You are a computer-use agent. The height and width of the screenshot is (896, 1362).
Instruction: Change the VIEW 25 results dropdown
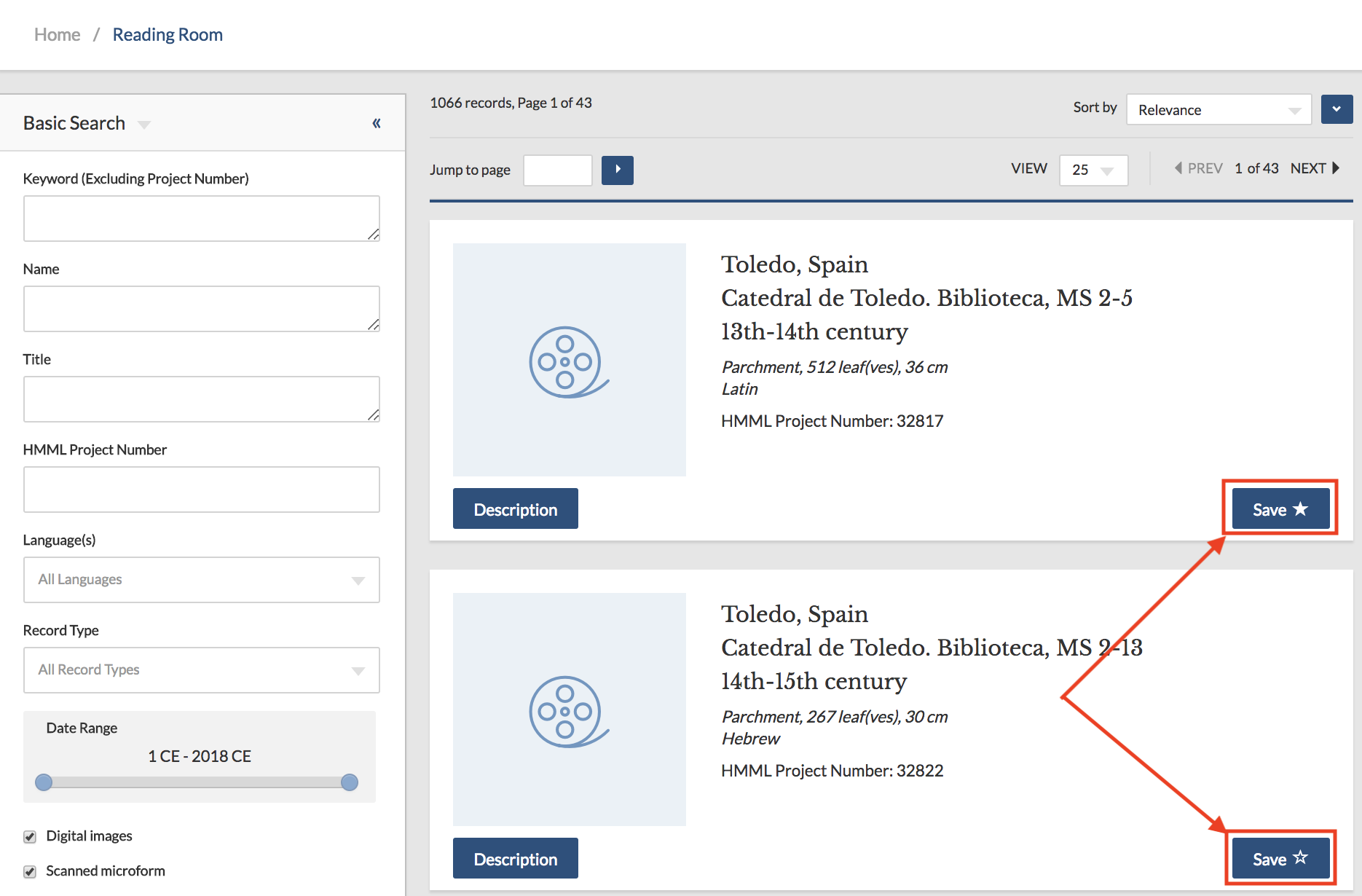pyautogui.click(x=1093, y=170)
